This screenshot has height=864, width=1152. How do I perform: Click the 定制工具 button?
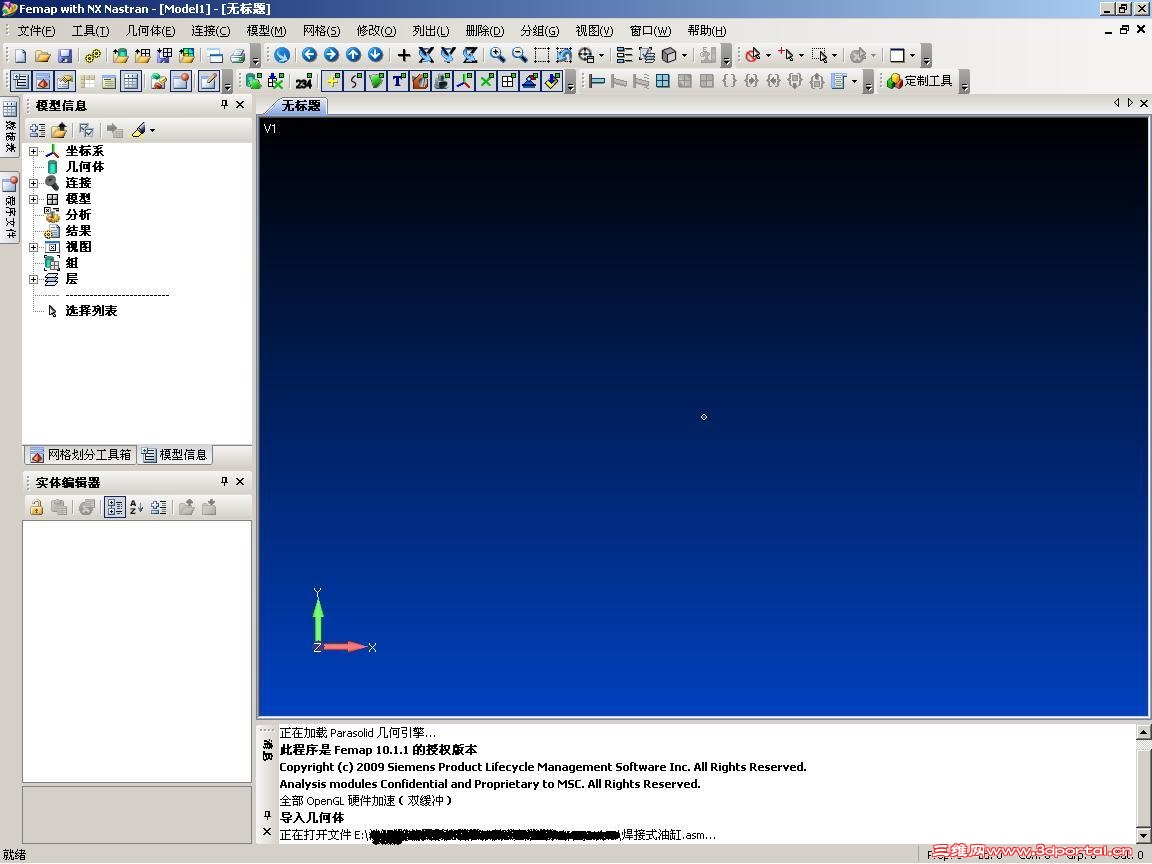tap(920, 81)
